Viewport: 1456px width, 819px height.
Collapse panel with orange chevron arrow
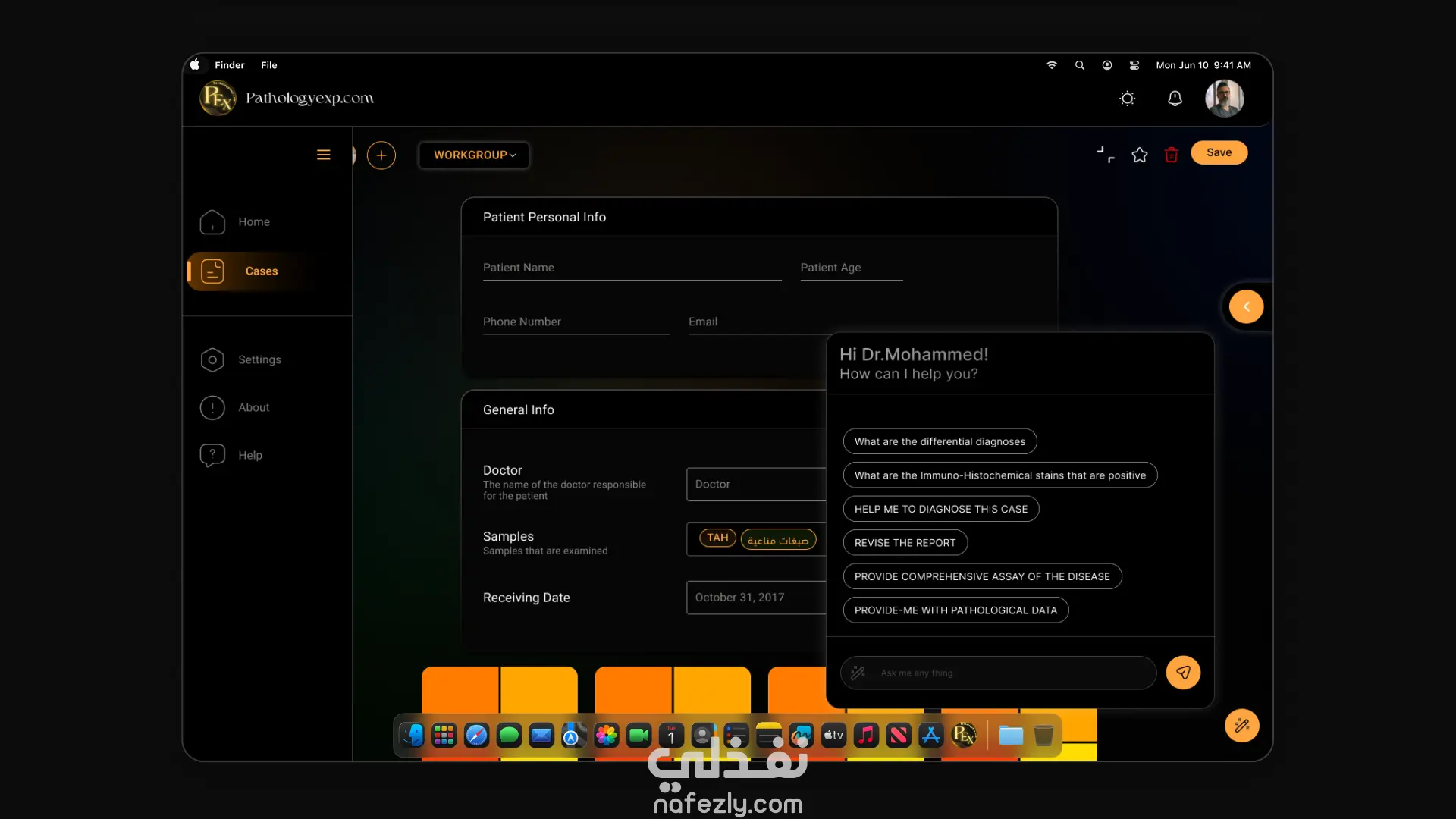point(1246,307)
